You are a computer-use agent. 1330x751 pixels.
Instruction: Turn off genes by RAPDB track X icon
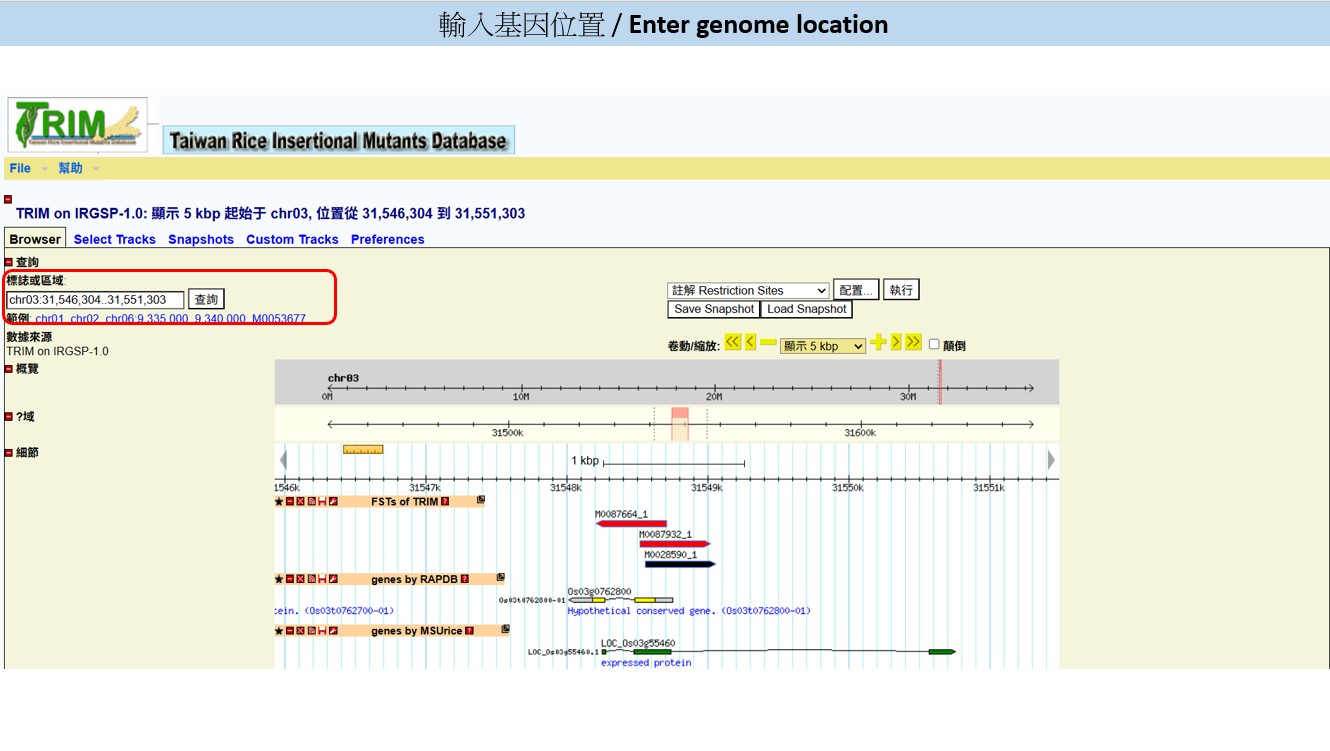point(301,580)
